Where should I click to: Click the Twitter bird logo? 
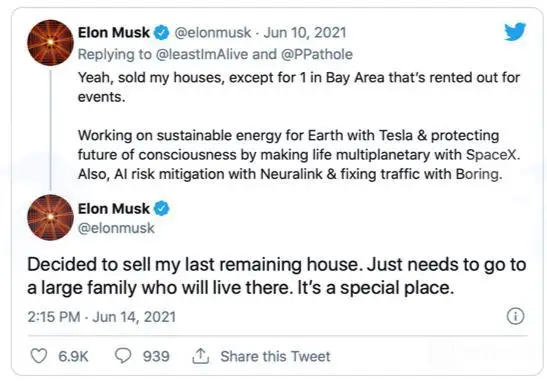coord(515,32)
